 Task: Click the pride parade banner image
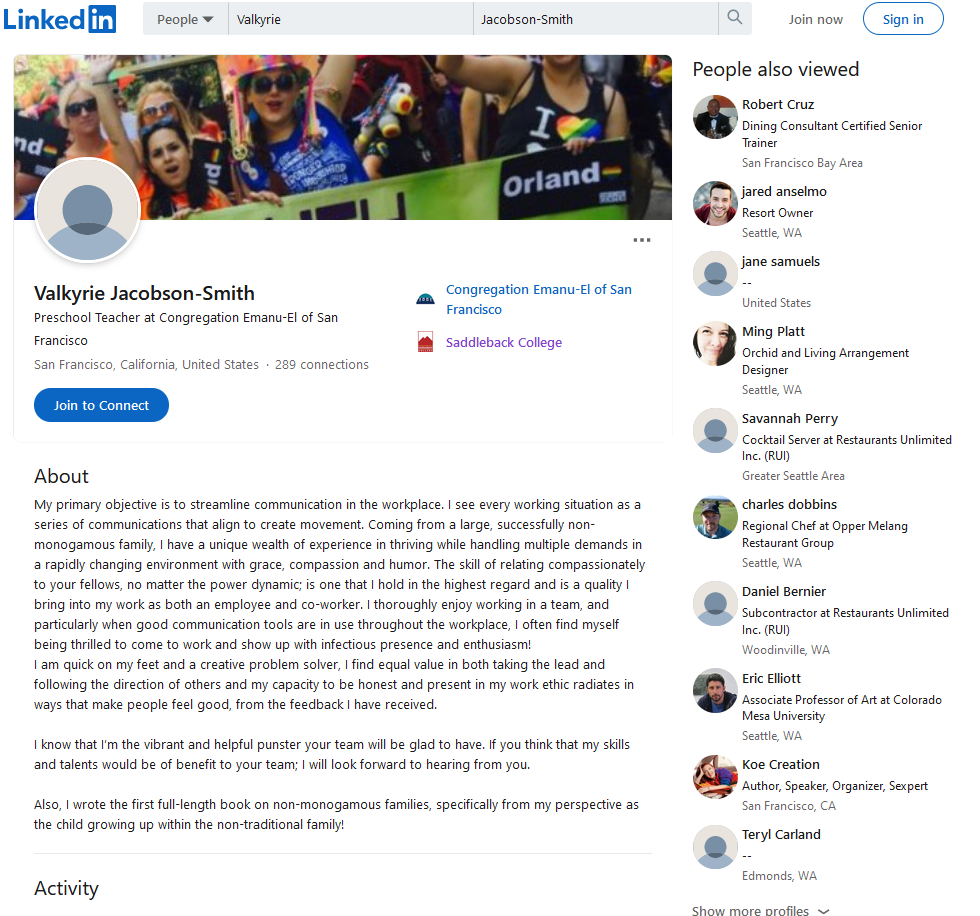coord(342,137)
